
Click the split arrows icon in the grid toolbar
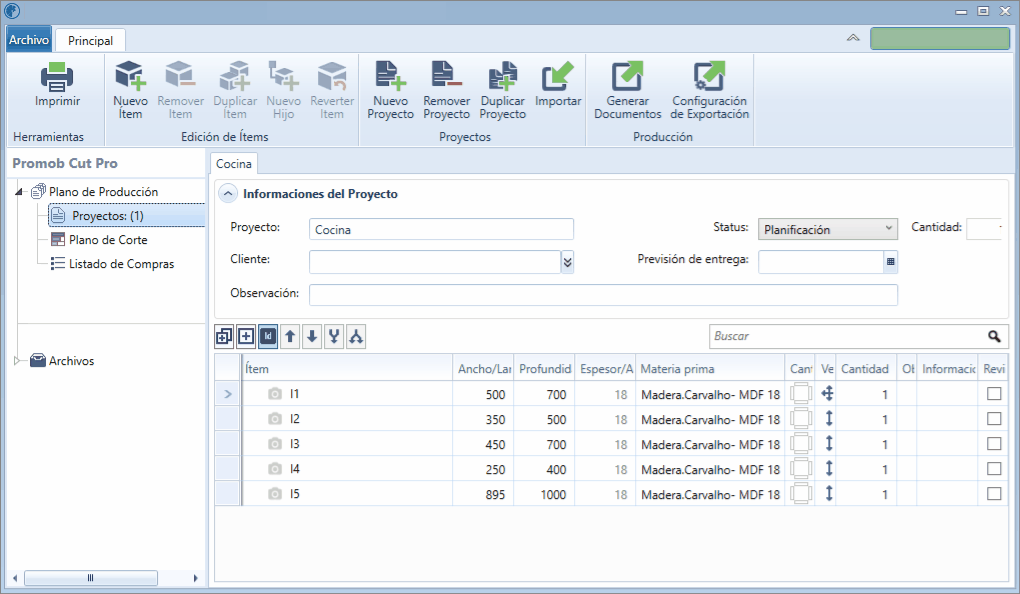pos(356,336)
